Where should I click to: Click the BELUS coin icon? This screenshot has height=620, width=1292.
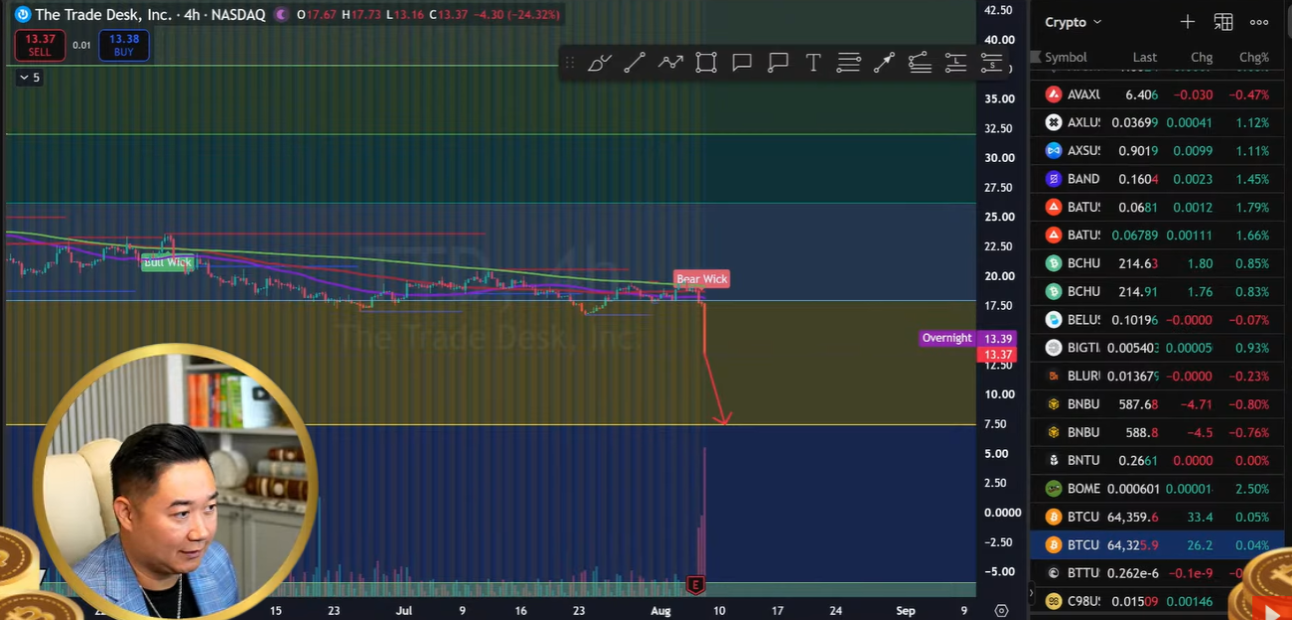click(1053, 320)
